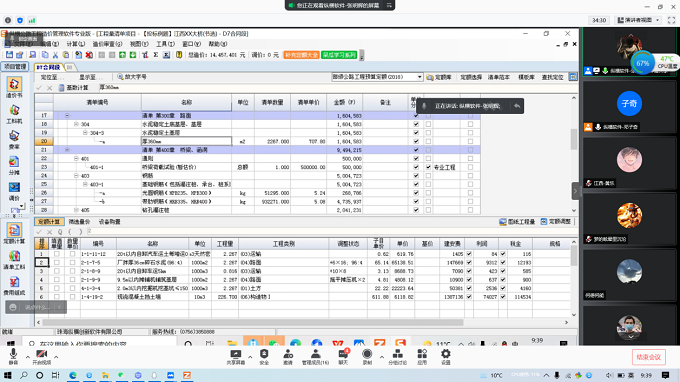Toggle 税金 checkbox for row 2-1-7-5
The image size is (680, 382).
pos(503,262)
